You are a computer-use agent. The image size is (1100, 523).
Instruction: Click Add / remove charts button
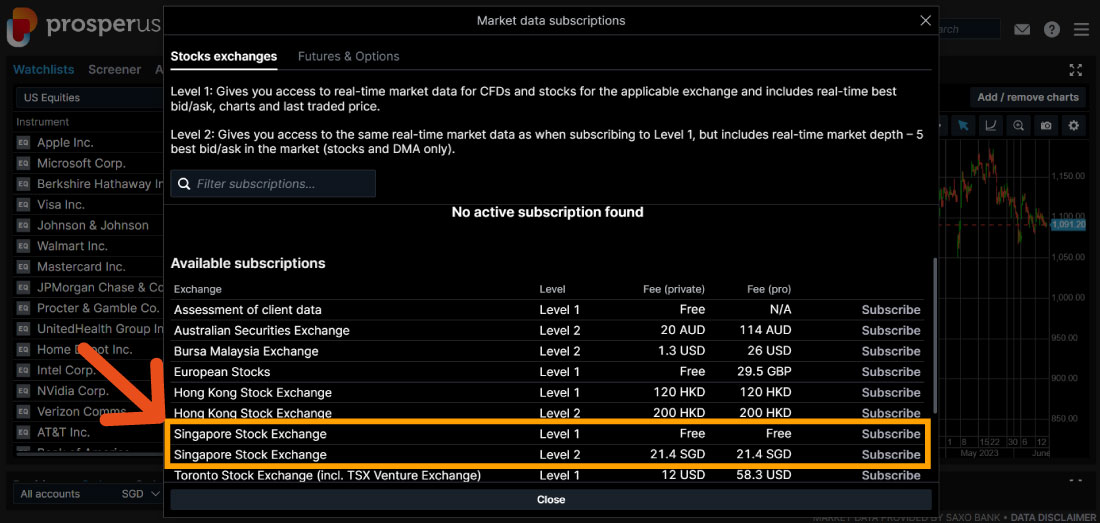pos(1028,97)
